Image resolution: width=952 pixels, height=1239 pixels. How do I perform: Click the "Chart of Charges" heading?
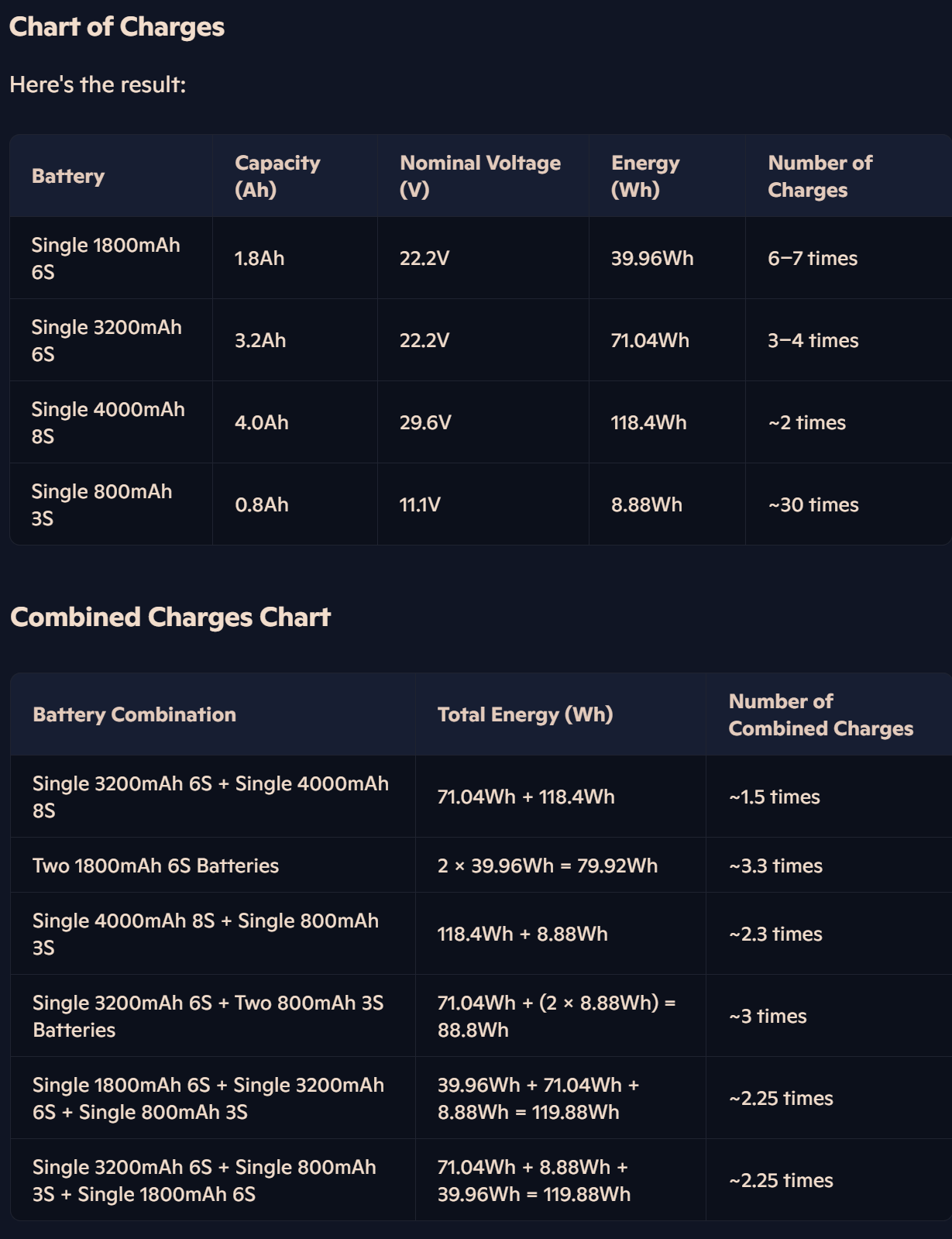[x=117, y=27]
